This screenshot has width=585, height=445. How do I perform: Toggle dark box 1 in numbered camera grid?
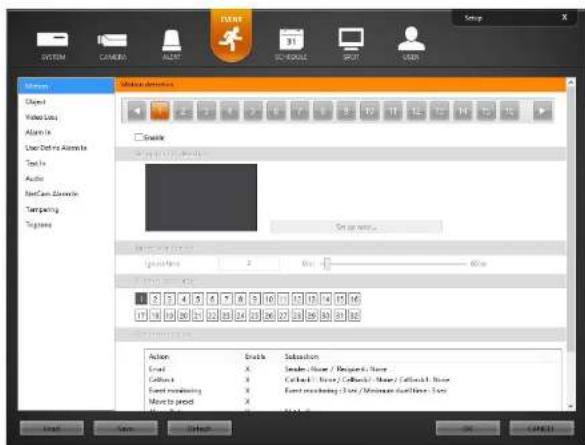141,299
